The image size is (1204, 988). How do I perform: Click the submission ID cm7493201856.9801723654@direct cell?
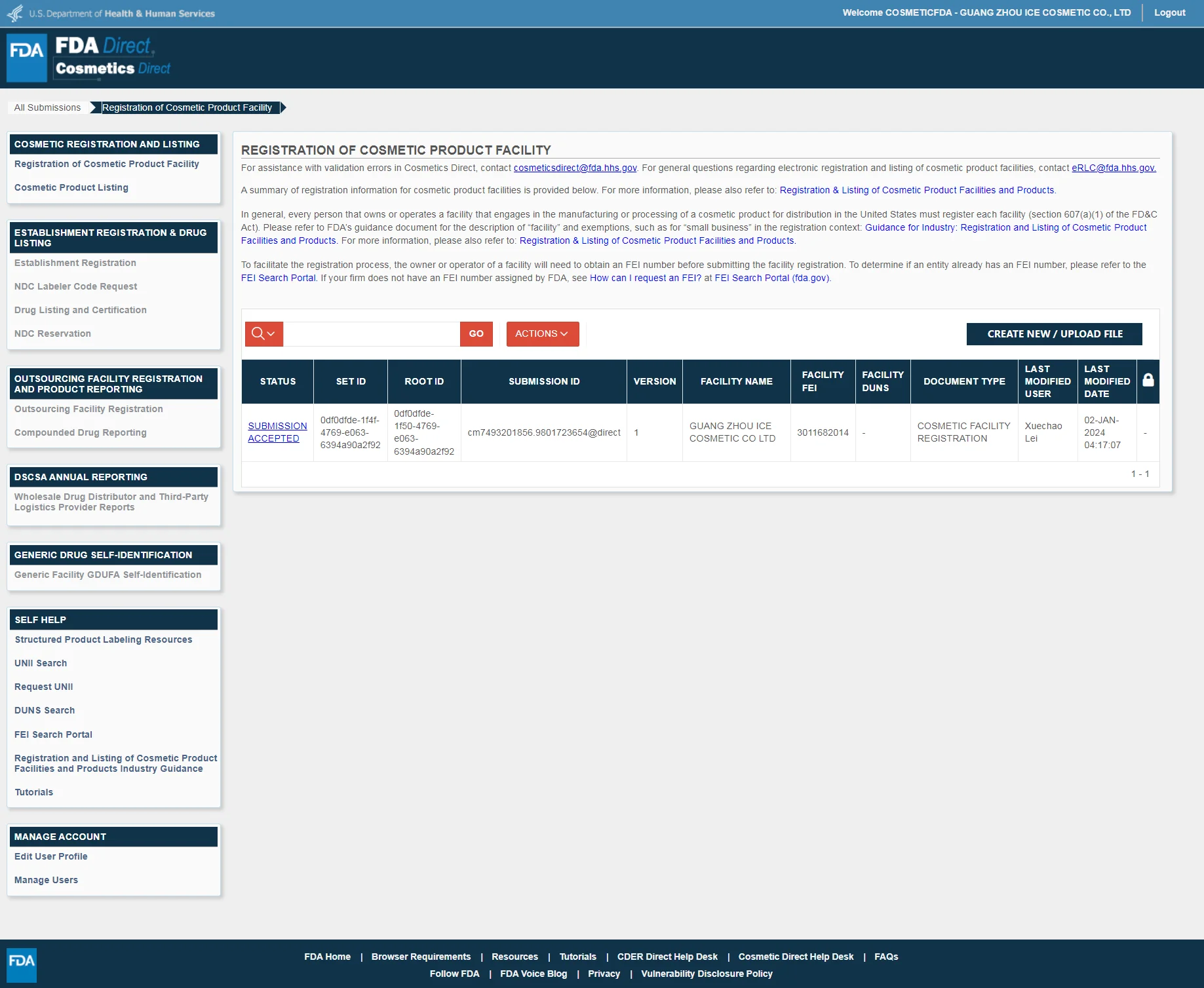point(544,432)
